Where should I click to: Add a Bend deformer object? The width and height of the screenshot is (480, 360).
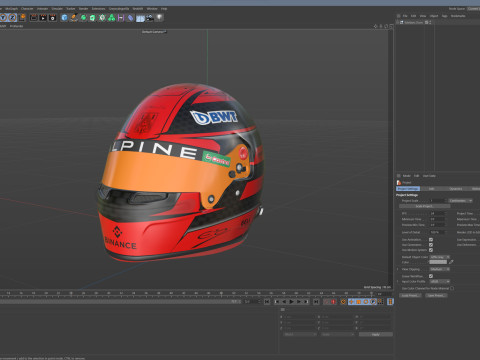(130, 18)
